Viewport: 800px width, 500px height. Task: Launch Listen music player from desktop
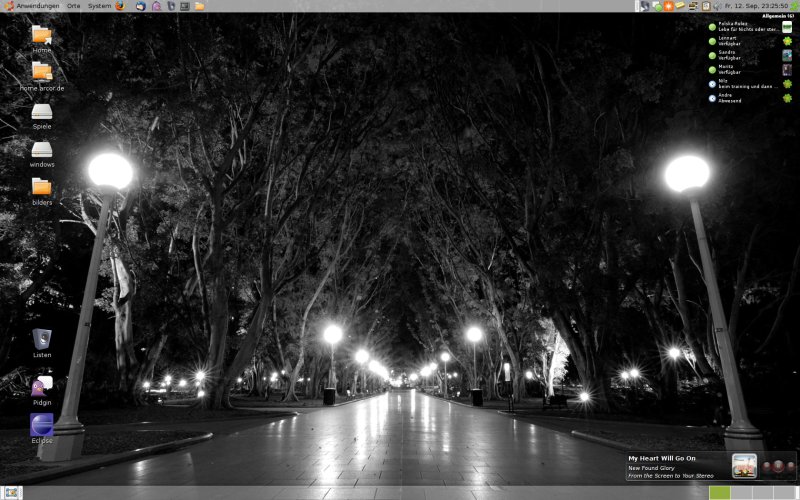(42, 340)
